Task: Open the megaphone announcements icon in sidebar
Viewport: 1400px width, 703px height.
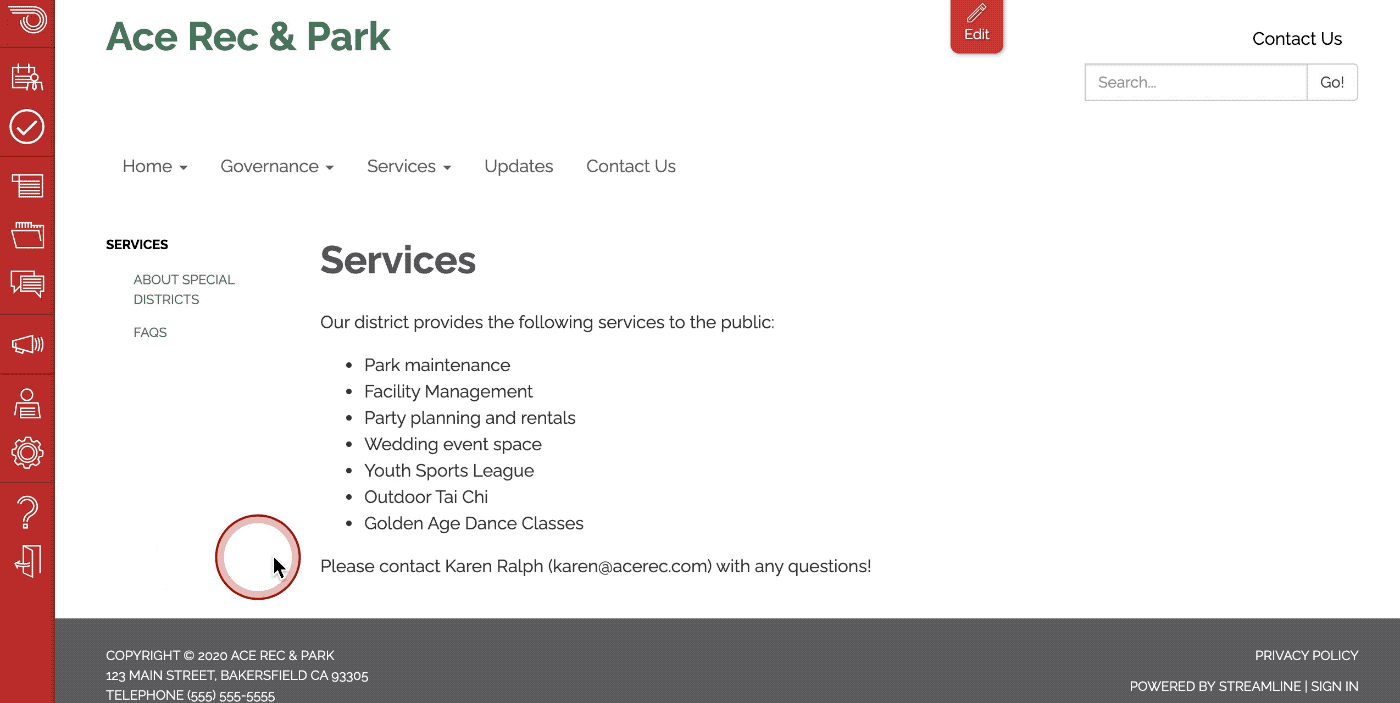Action: (27, 345)
